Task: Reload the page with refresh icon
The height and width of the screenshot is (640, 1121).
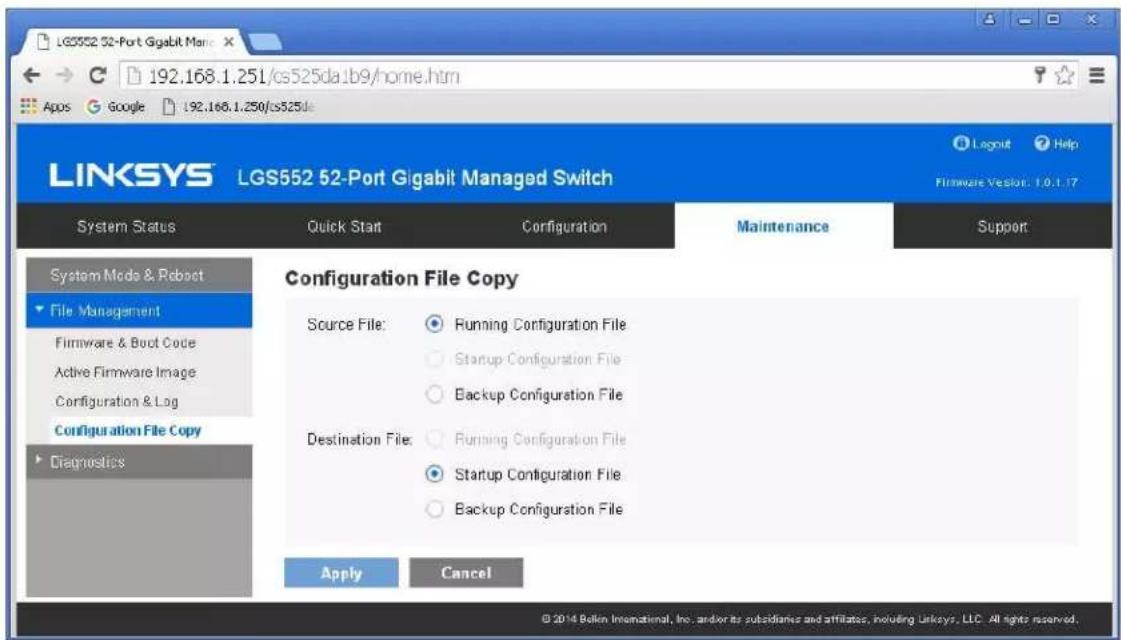Action: [x=97, y=75]
